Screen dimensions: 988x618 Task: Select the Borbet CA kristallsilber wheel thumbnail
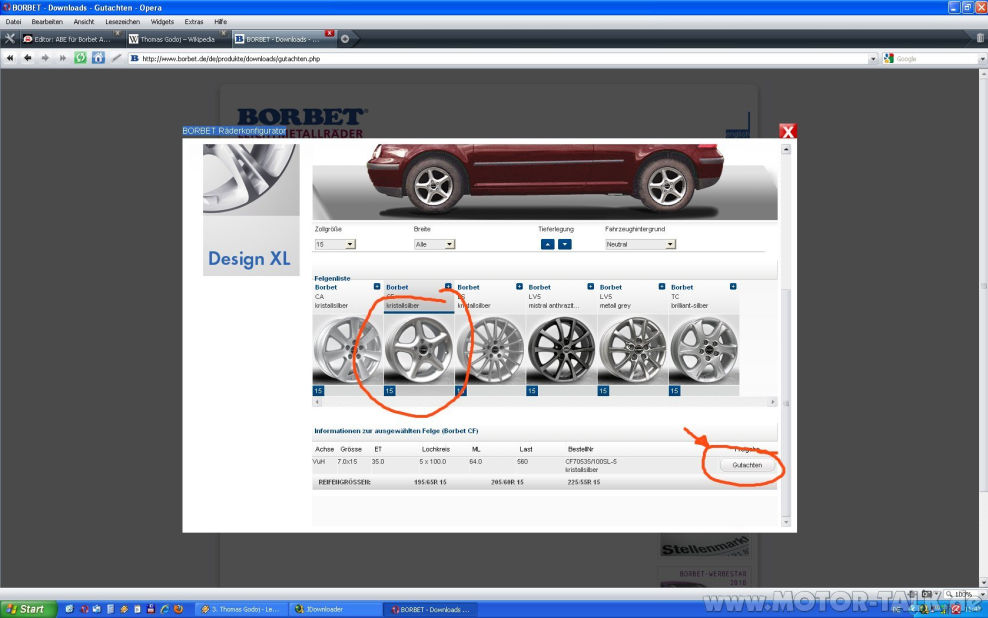click(x=348, y=350)
